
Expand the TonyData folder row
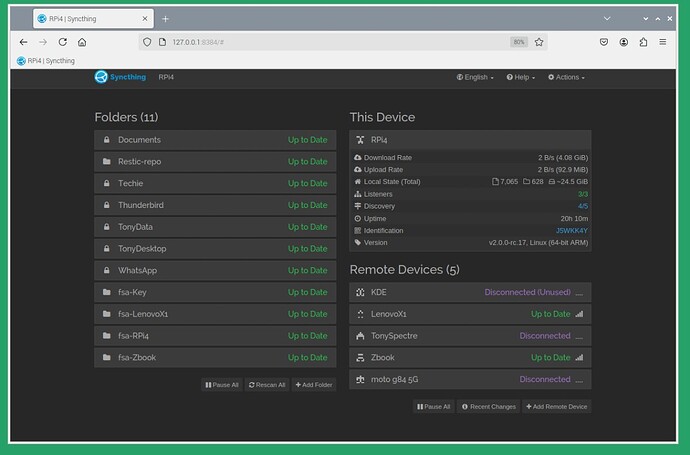coord(215,227)
